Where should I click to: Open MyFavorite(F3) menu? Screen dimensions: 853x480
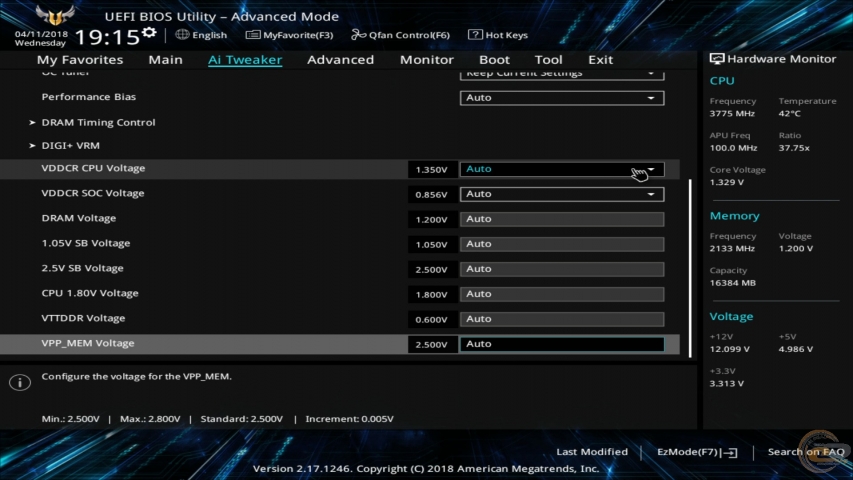coord(298,35)
